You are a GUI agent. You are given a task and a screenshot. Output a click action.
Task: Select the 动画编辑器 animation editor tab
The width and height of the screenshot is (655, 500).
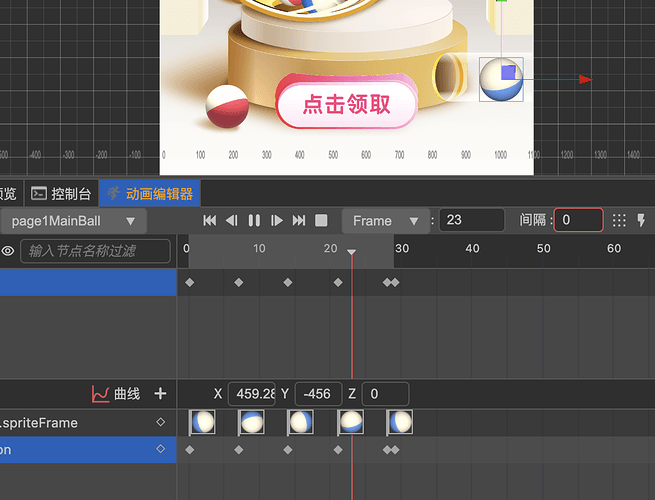[x=150, y=194]
